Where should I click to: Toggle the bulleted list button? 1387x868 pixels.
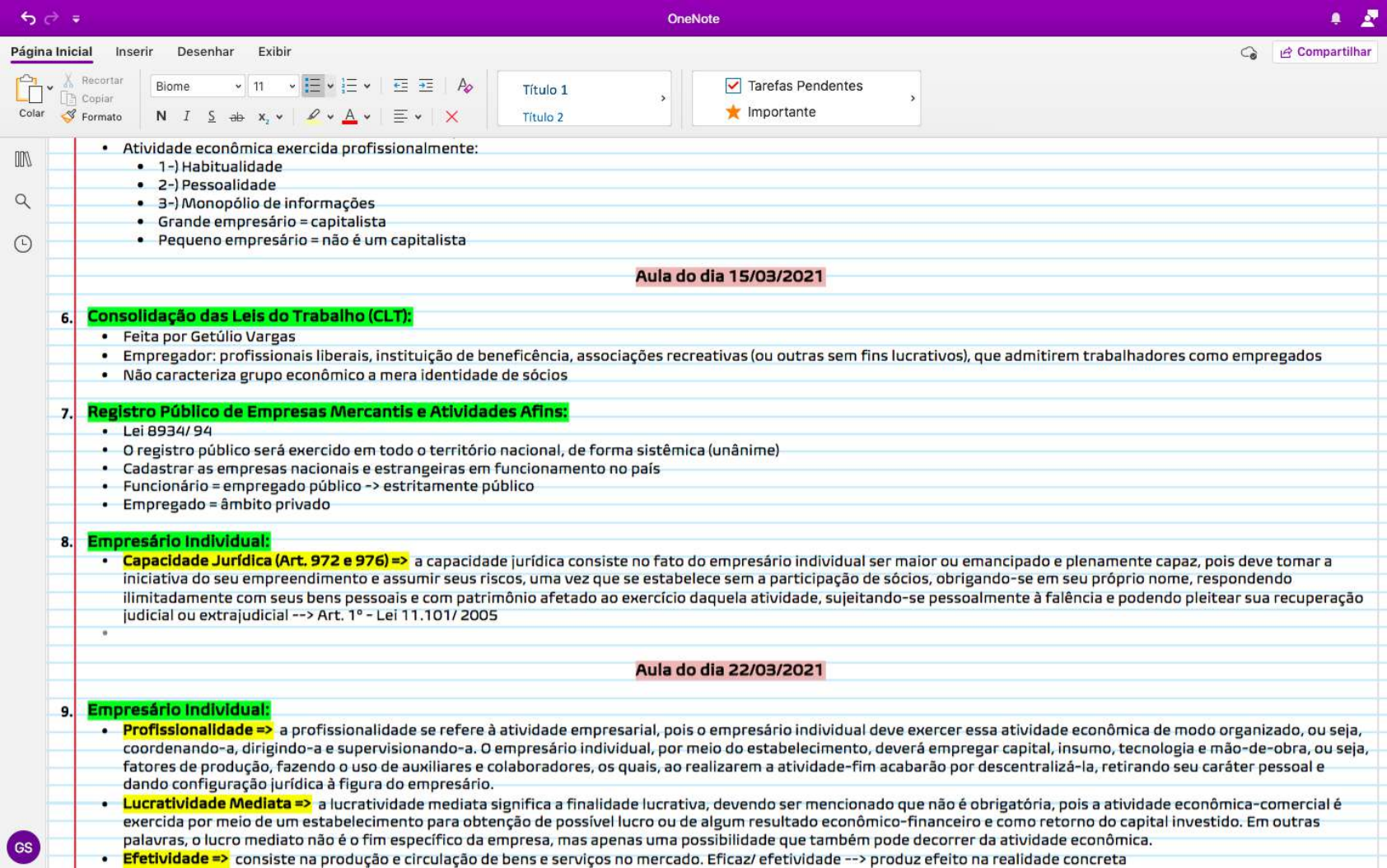click(x=312, y=86)
